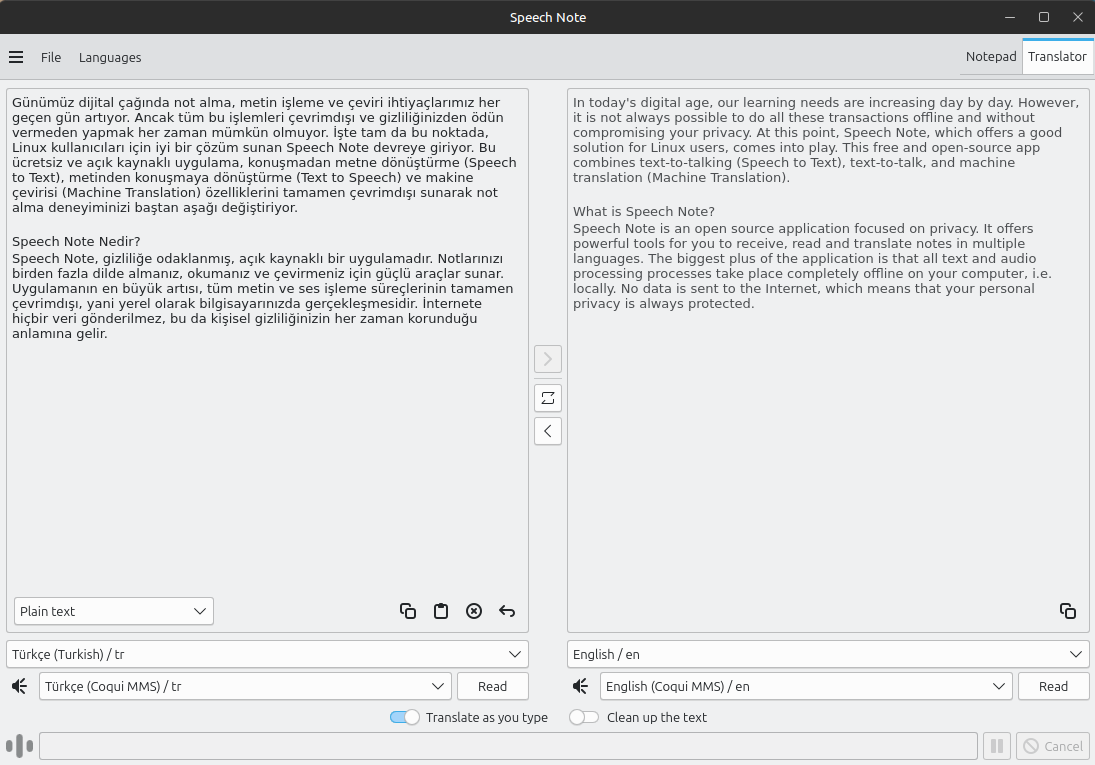The width and height of the screenshot is (1095, 765).
Task: Open the English / en target language dropdown
Action: pyautogui.click(x=828, y=654)
